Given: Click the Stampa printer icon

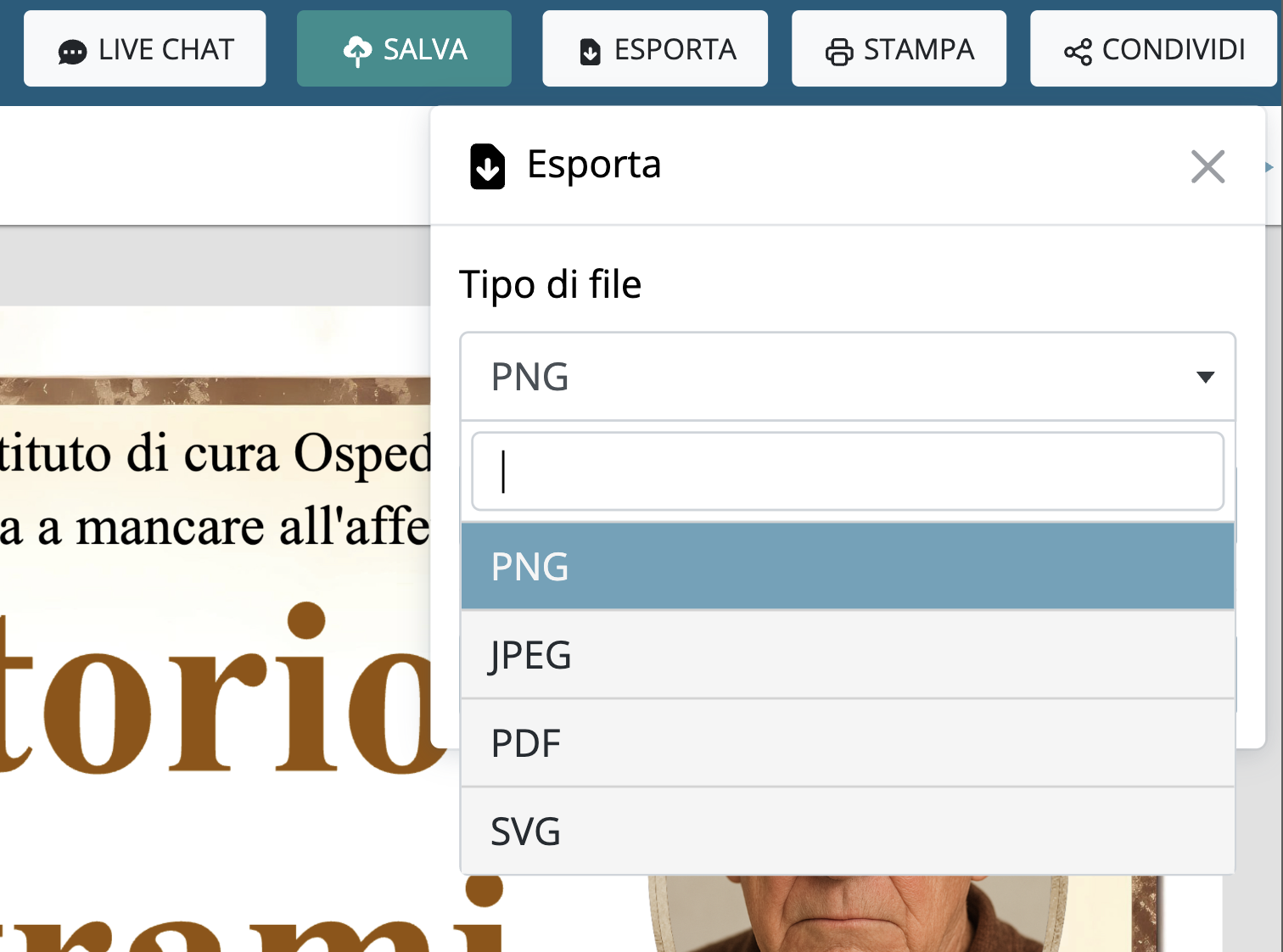Looking at the screenshot, I should click(838, 52).
